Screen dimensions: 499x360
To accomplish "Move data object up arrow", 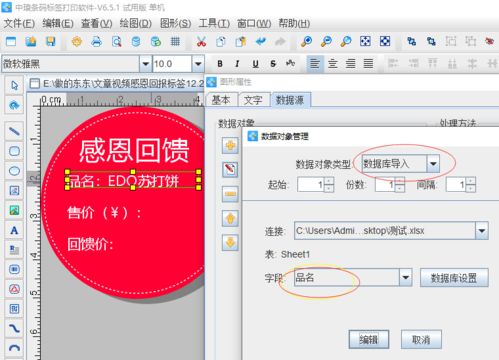I will pos(230,218).
